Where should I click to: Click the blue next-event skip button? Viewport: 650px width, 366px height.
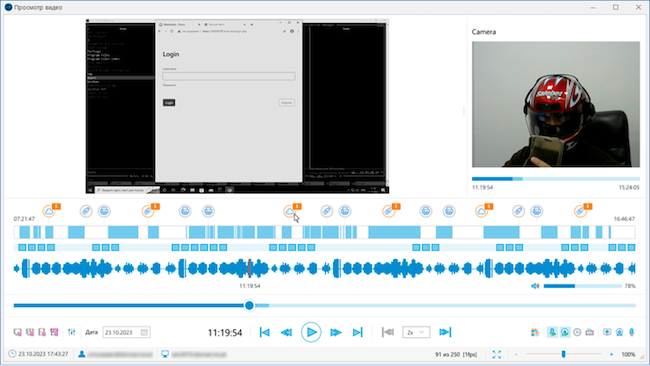point(445,332)
